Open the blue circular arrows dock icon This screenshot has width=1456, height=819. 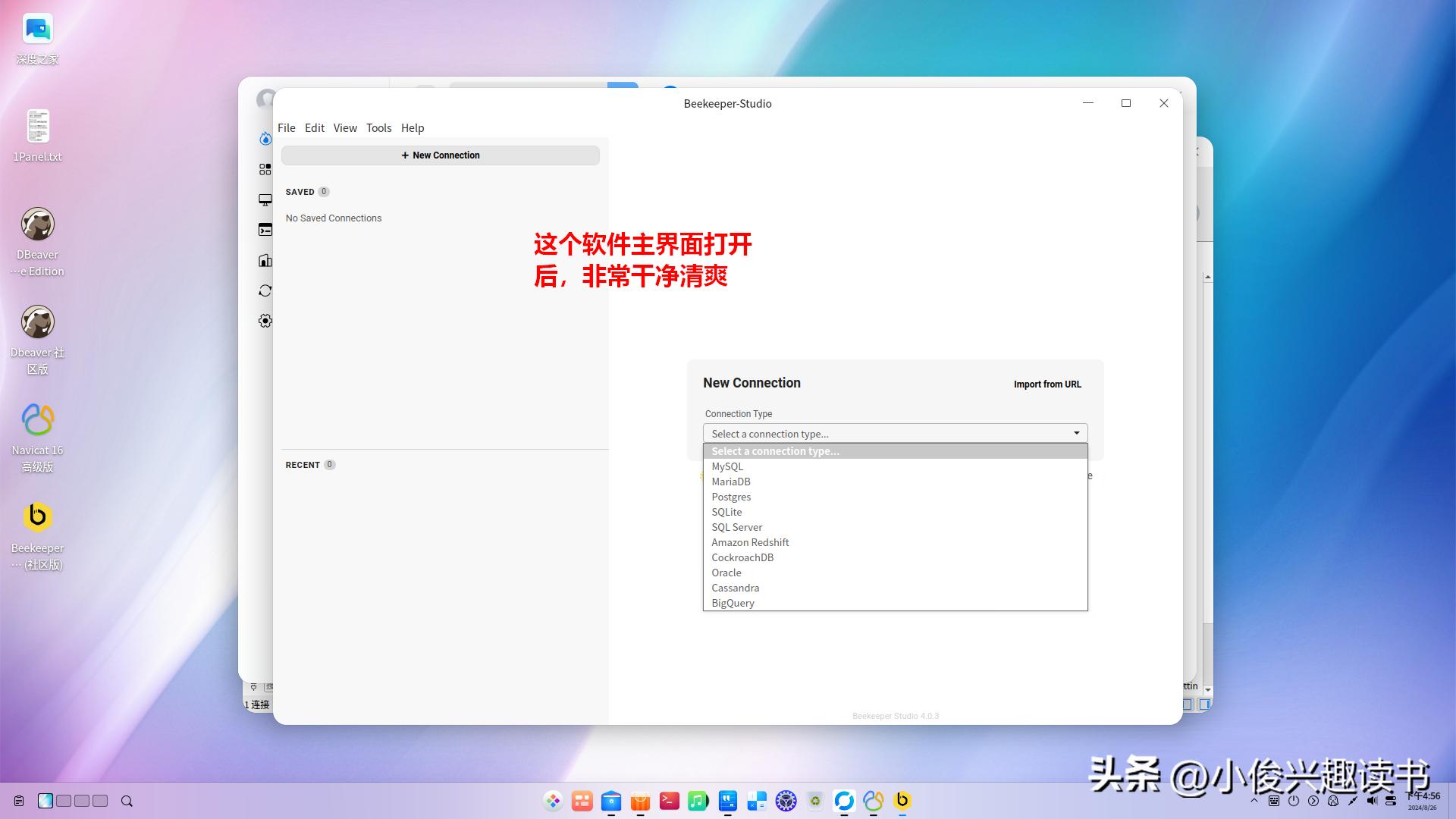click(844, 801)
